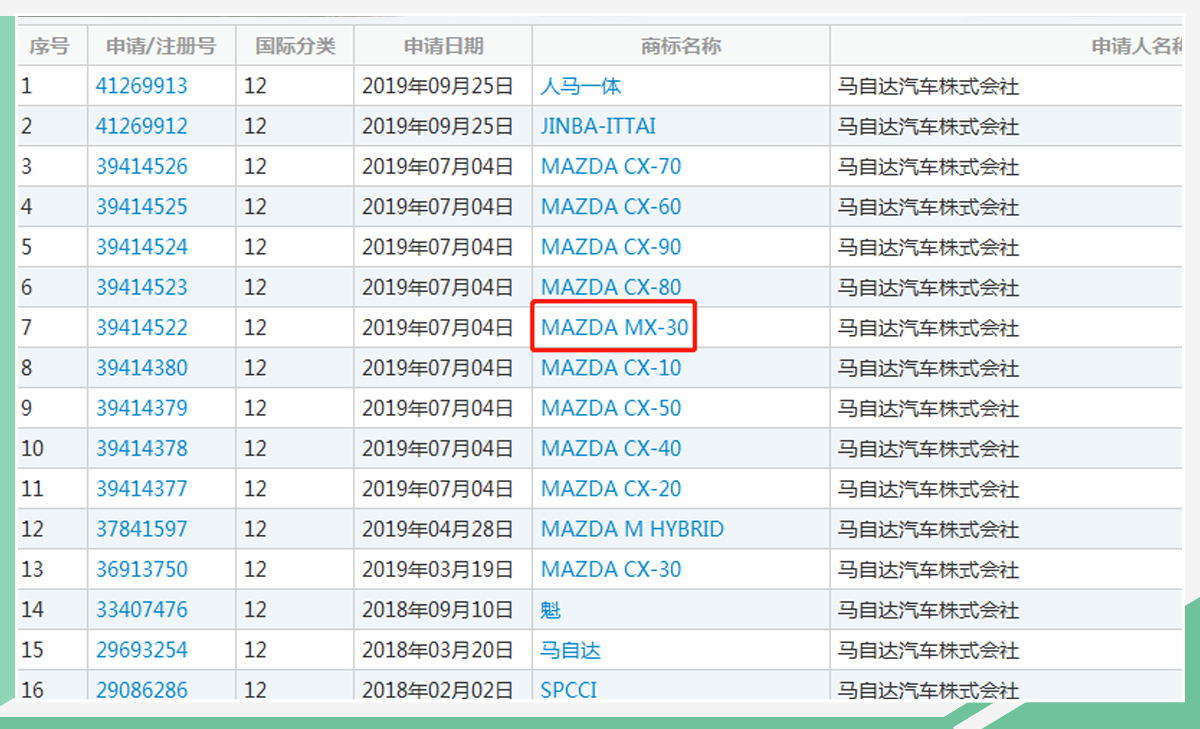Open registration number 39414379 link
Screen dimensions: 1200x729
141,408
